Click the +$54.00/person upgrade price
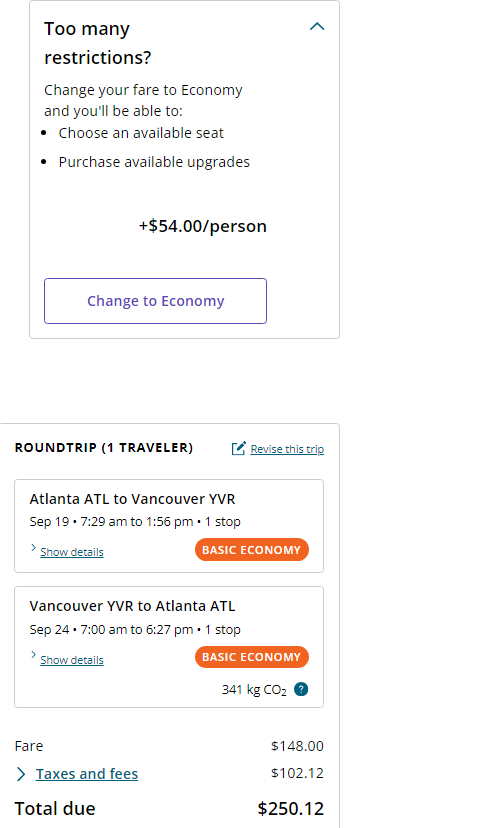The height and width of the screenshot is (828, 500). [203, 226]
